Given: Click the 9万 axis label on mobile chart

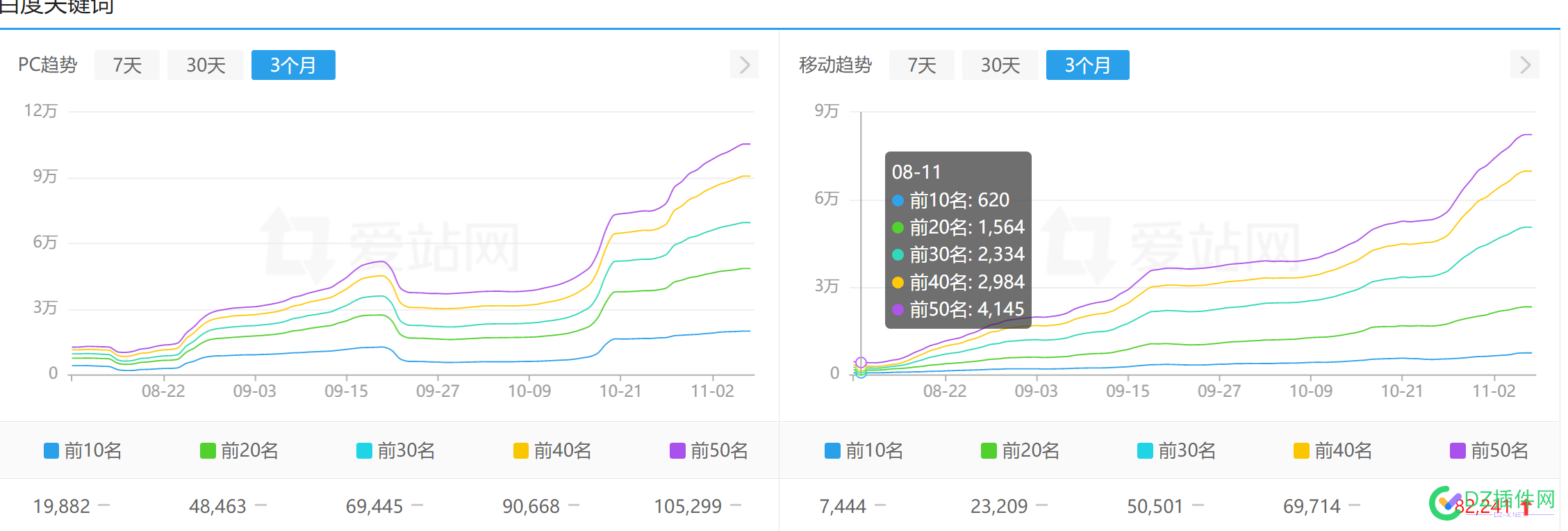Looking at the screenshot, I should 827,111.
